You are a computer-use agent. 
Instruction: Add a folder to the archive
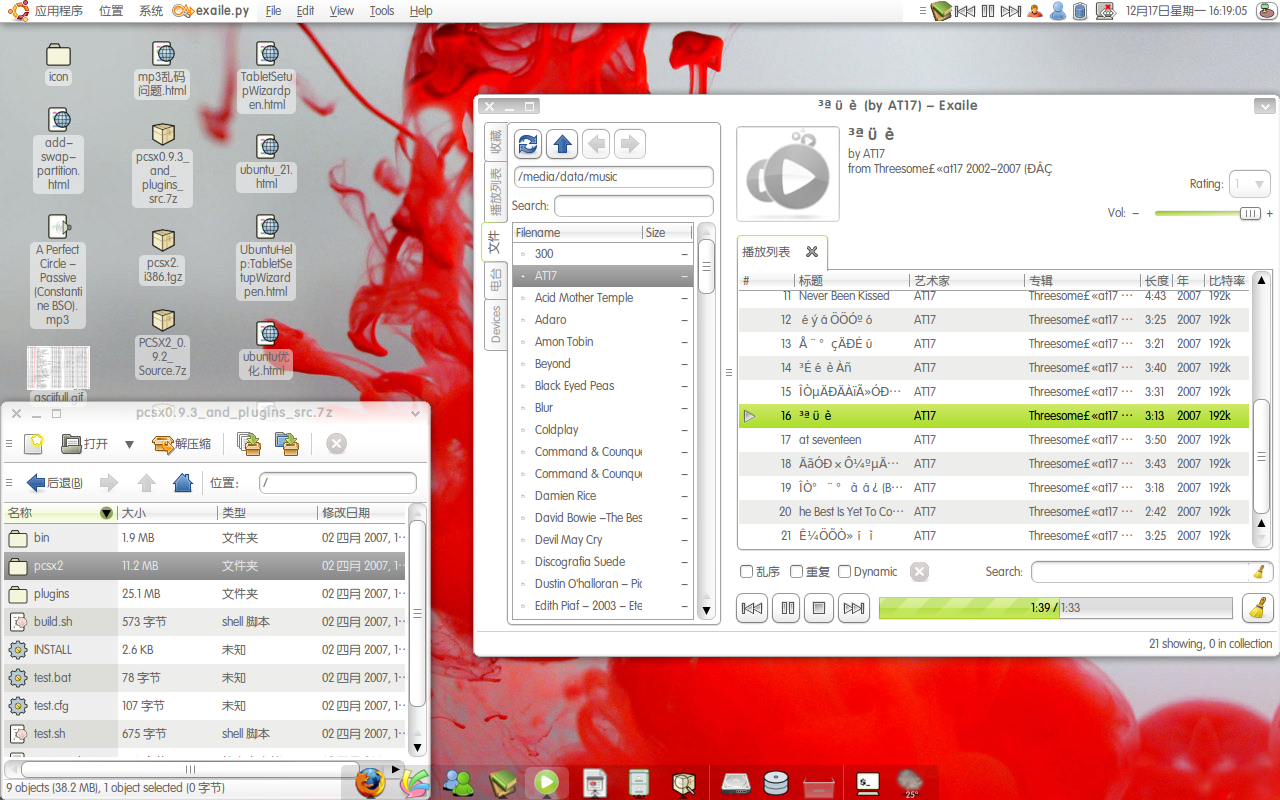287,444
